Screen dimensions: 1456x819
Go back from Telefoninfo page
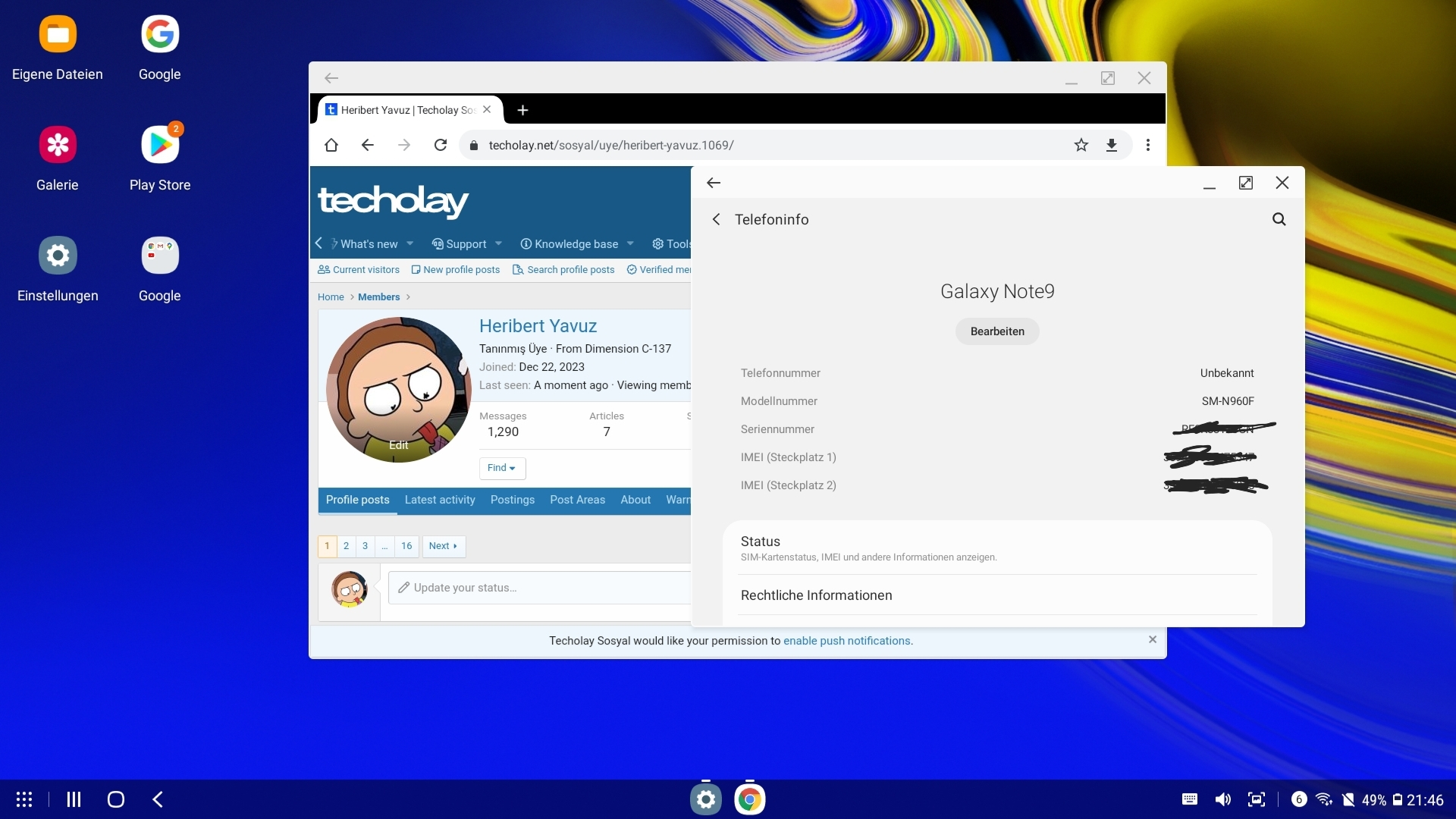[716, 219]
